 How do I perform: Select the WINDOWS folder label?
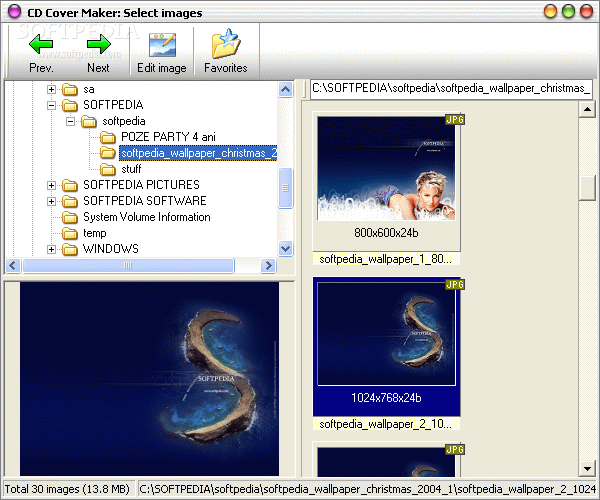pyautogui.click(x=111, y=249)
